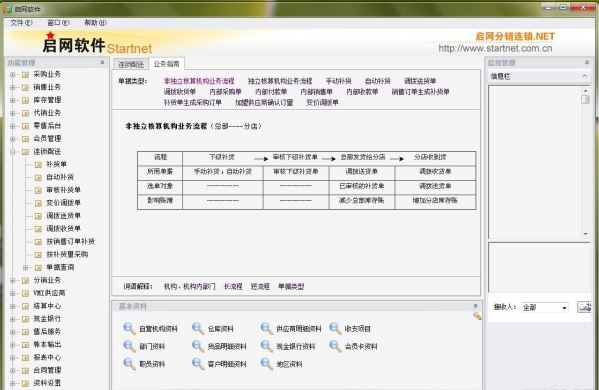
Task: Select the 资料设置 tree item
Action: 47,383
